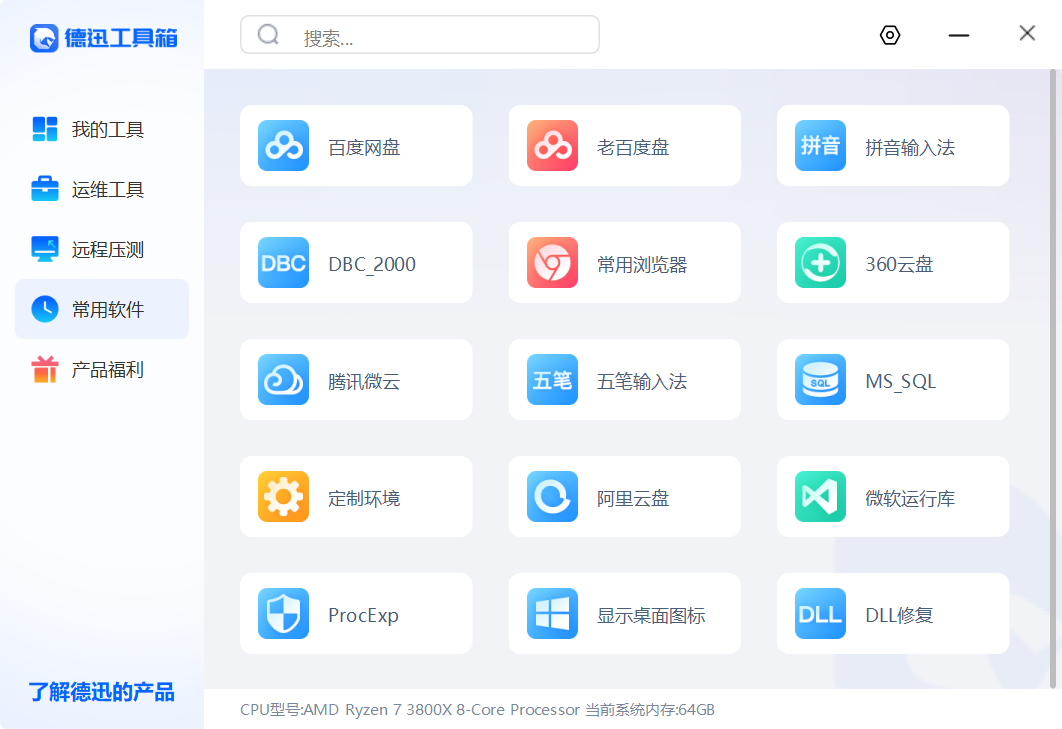Focus the 搜索 search box

pyautogui.click(x=420, y=35)
